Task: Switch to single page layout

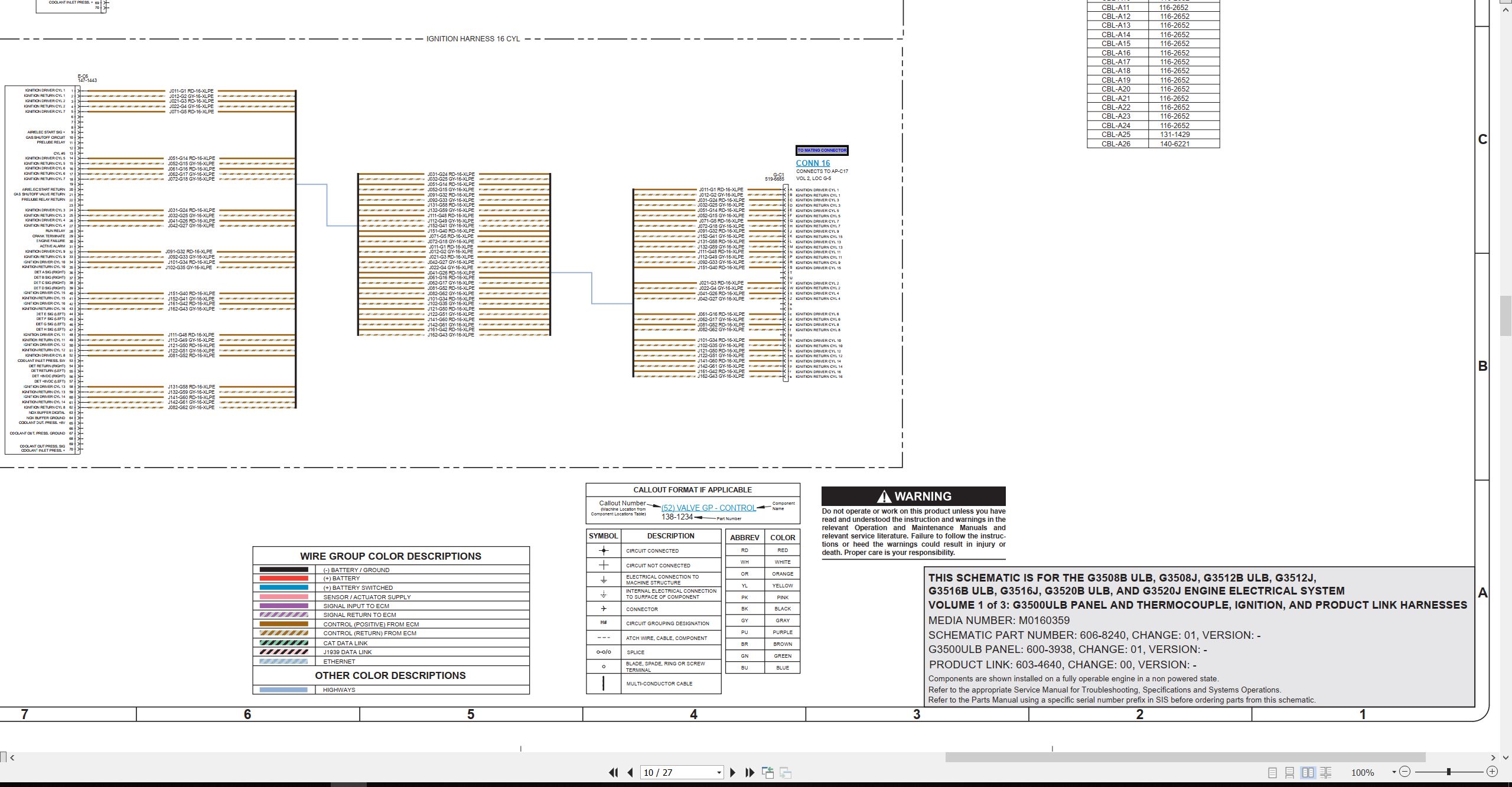Action: click(x=1272, y=772)
